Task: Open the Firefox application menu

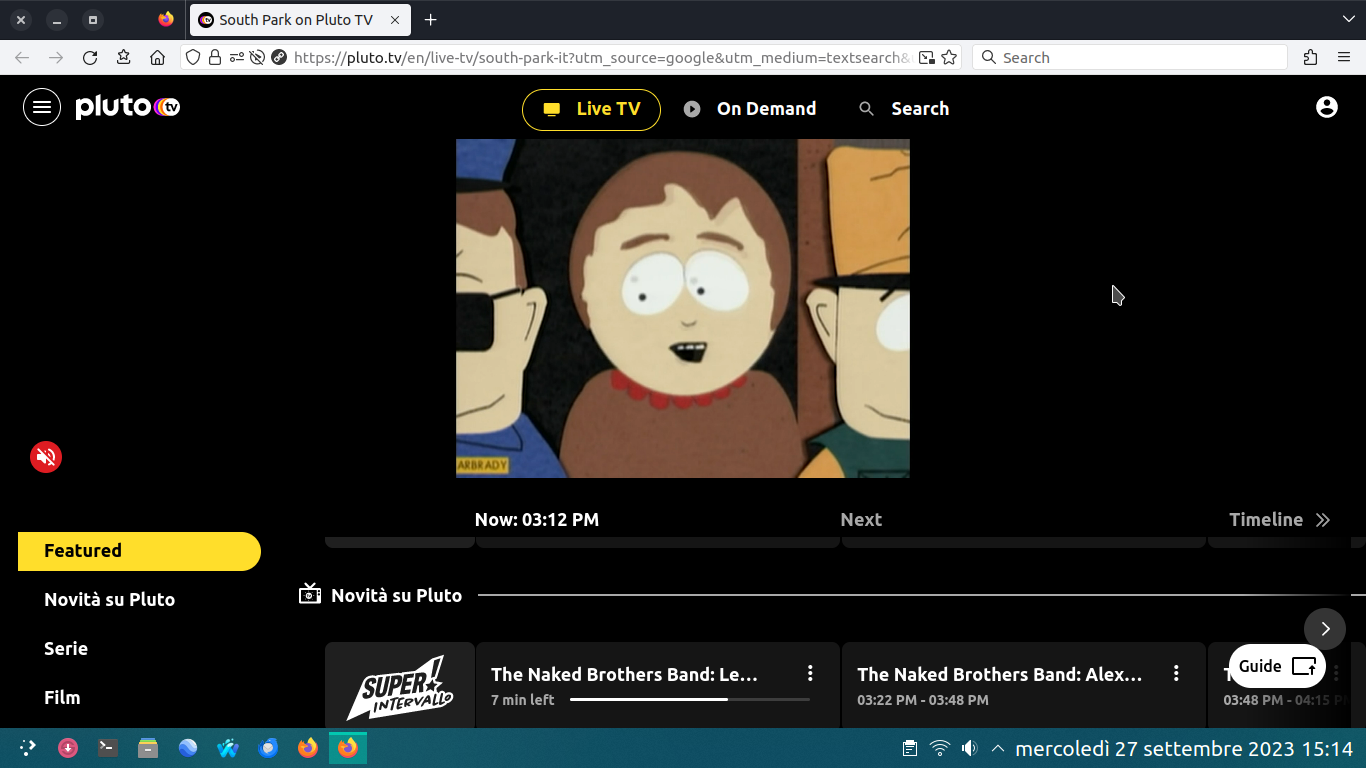Action: (1344, 58)
